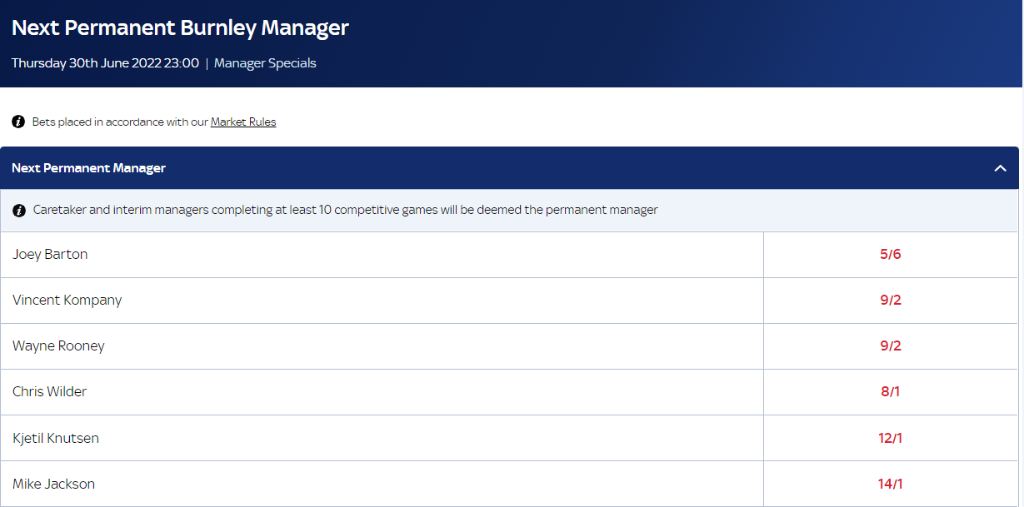Click the Mike Jackson name row
The image size is (1024, 507).
pos(382,484)
